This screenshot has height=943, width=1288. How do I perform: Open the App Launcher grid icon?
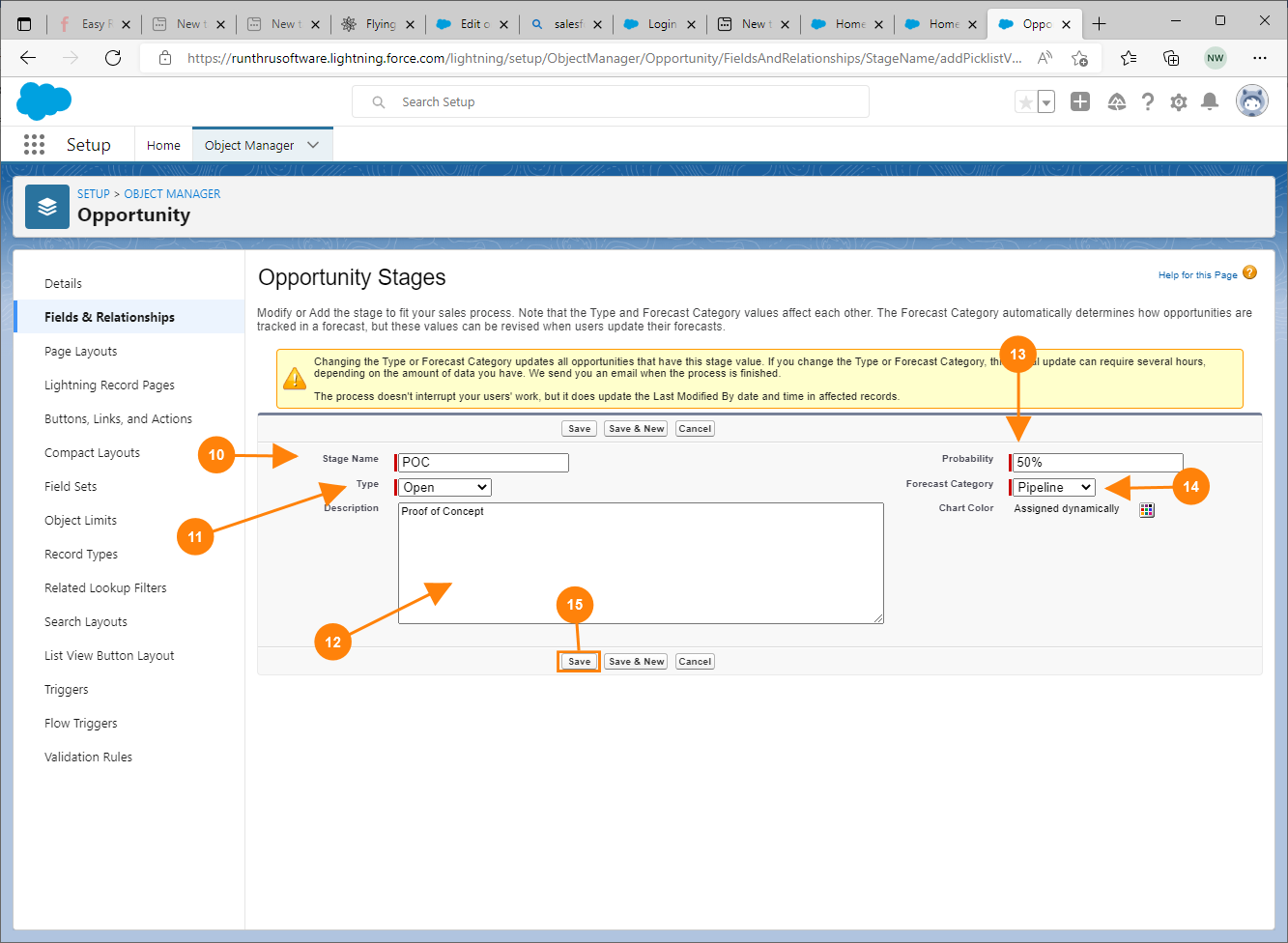[x=34, y=145]
